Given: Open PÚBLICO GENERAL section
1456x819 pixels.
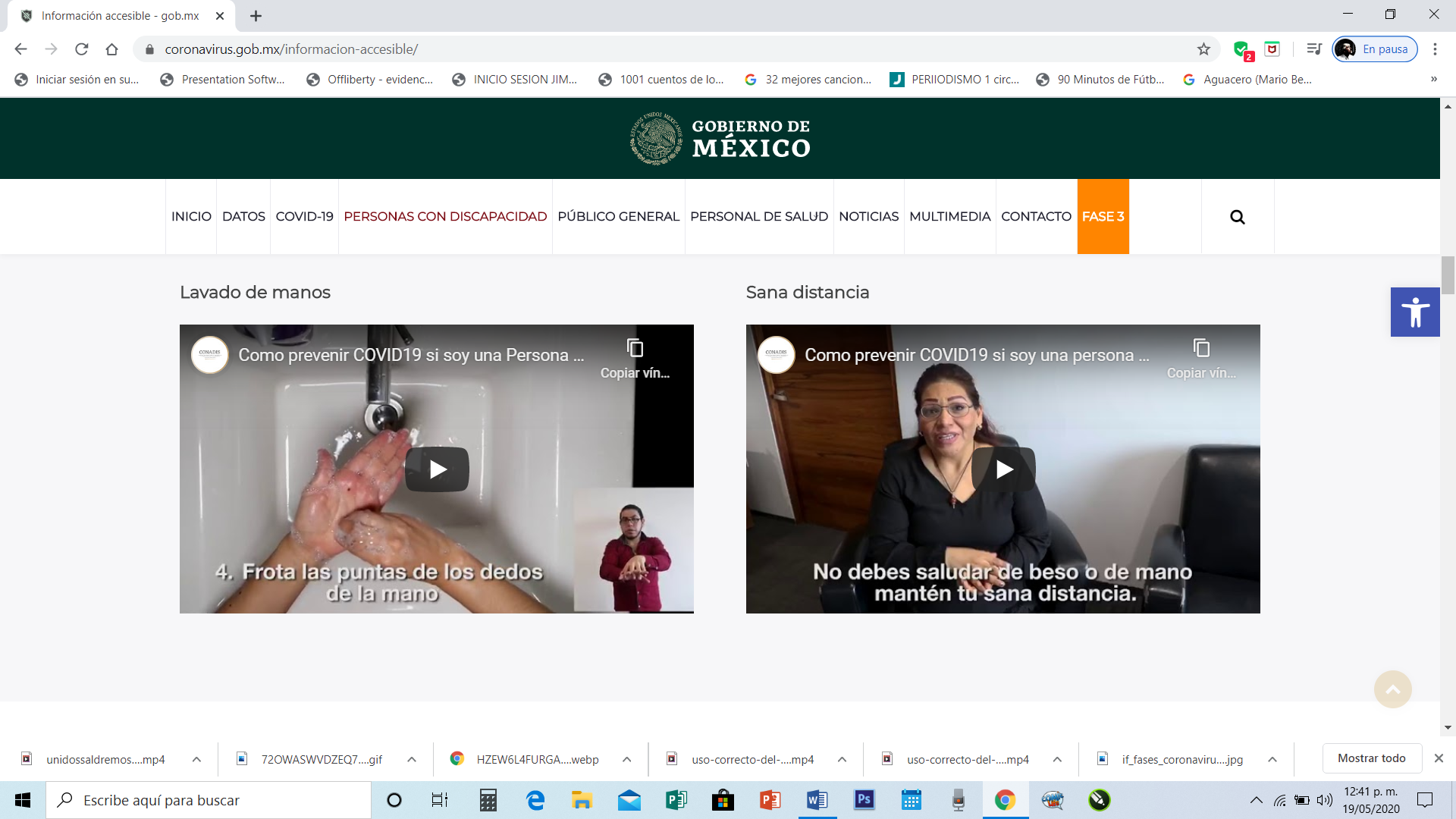Looking at the screenshot, I should [618, 217].
